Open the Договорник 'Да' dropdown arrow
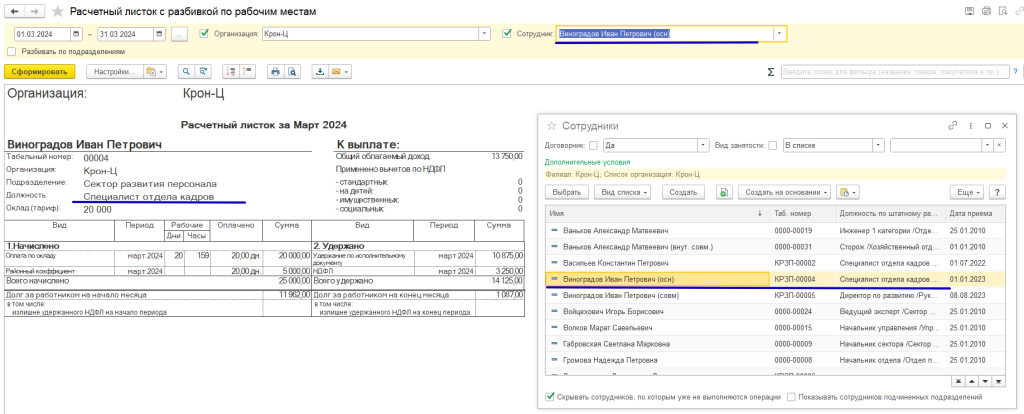The image size is (1024, 414). (703, 146)
